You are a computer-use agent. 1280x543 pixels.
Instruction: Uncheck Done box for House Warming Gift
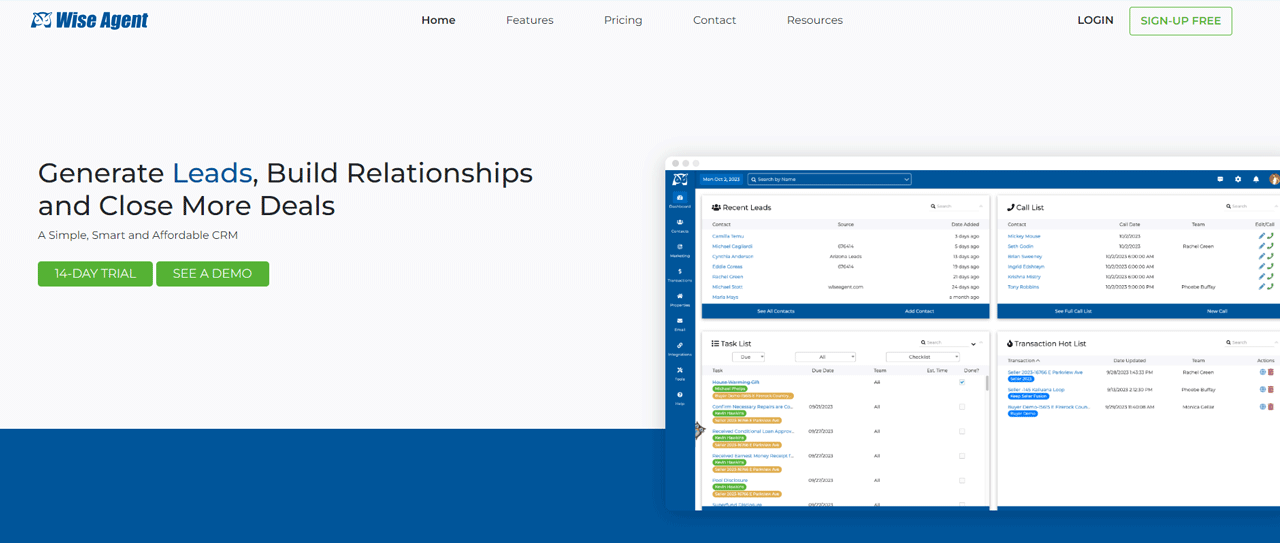coord(962,382)
